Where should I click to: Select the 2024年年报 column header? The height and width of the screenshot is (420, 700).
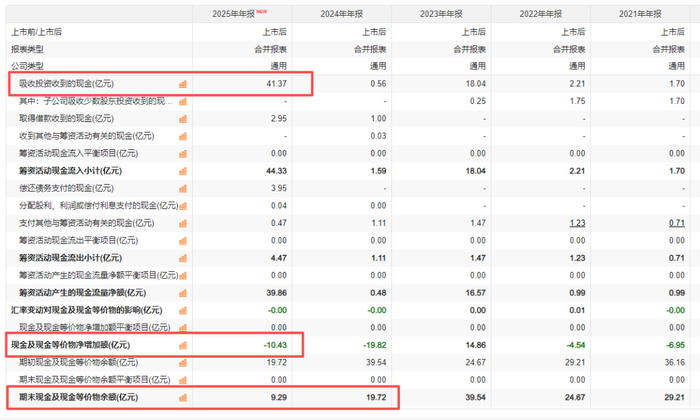(x=342, y=14)
